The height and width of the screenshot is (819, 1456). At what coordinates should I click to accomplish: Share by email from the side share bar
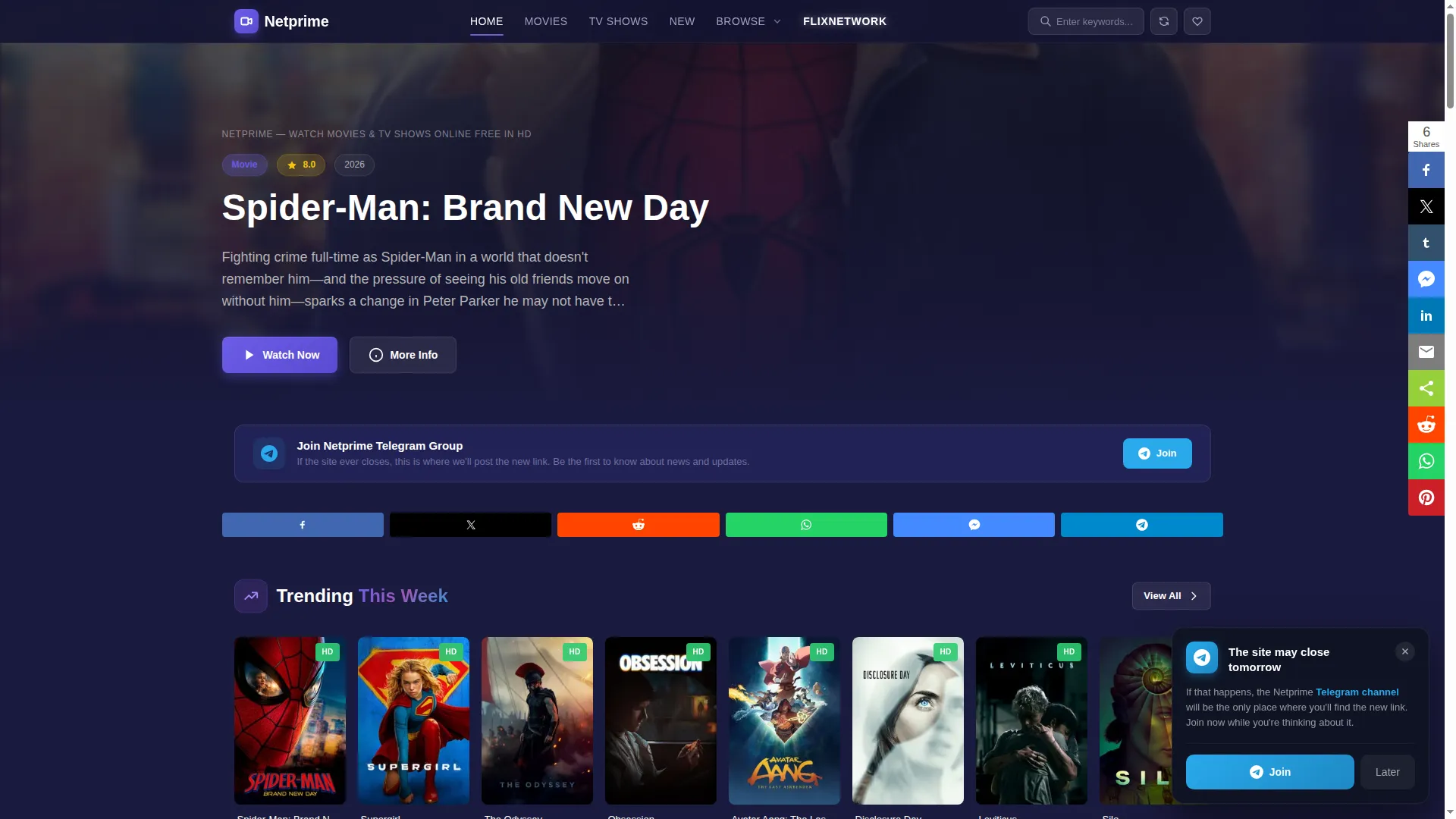pos(1426,352)
